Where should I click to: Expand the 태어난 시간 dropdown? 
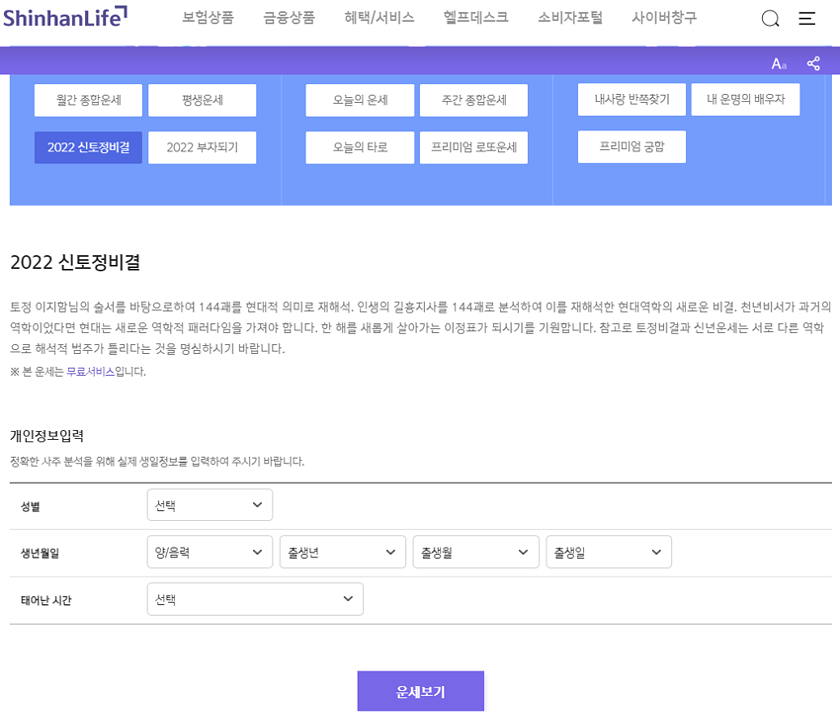tap(255, 599)
